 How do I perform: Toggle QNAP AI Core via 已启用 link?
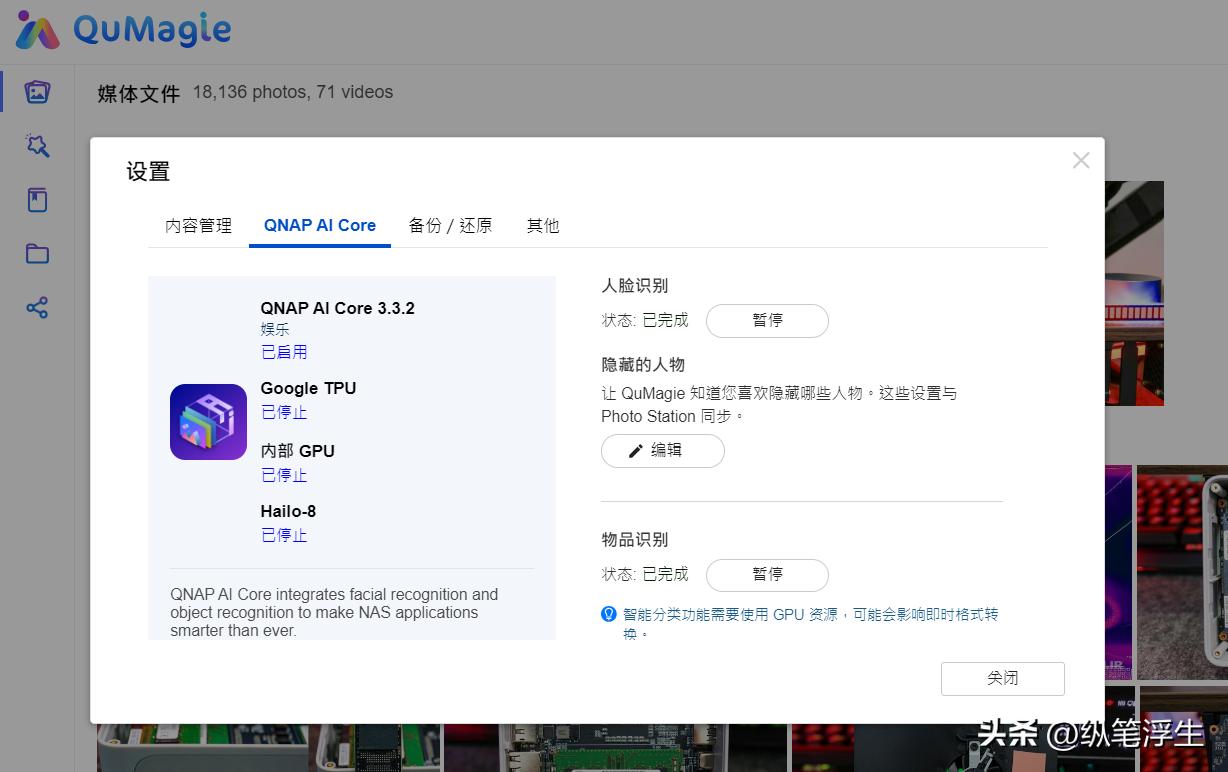coord(283,351)
